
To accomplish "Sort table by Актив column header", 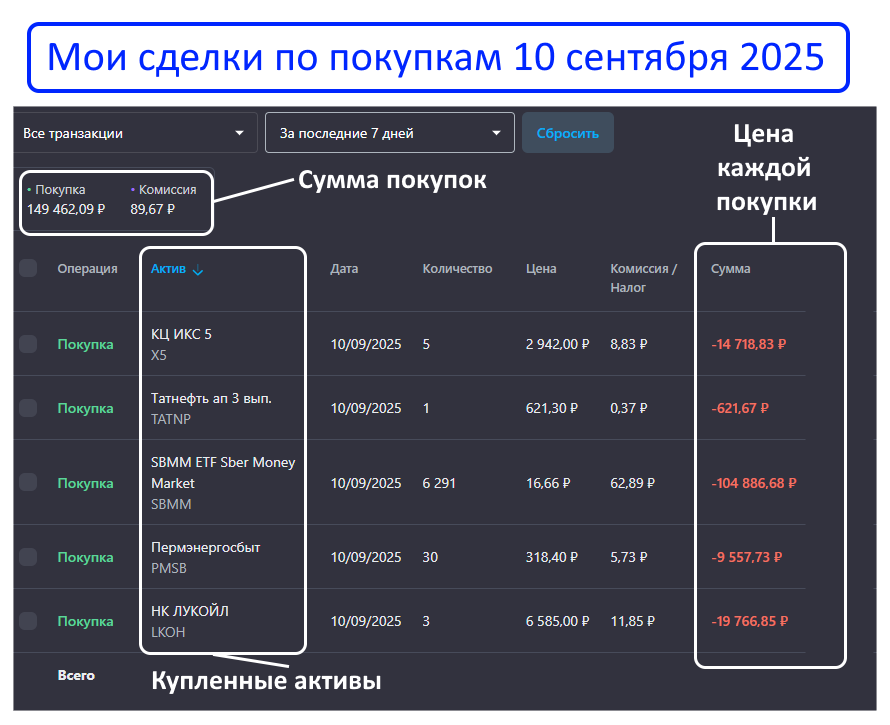I will coord(168,269).
